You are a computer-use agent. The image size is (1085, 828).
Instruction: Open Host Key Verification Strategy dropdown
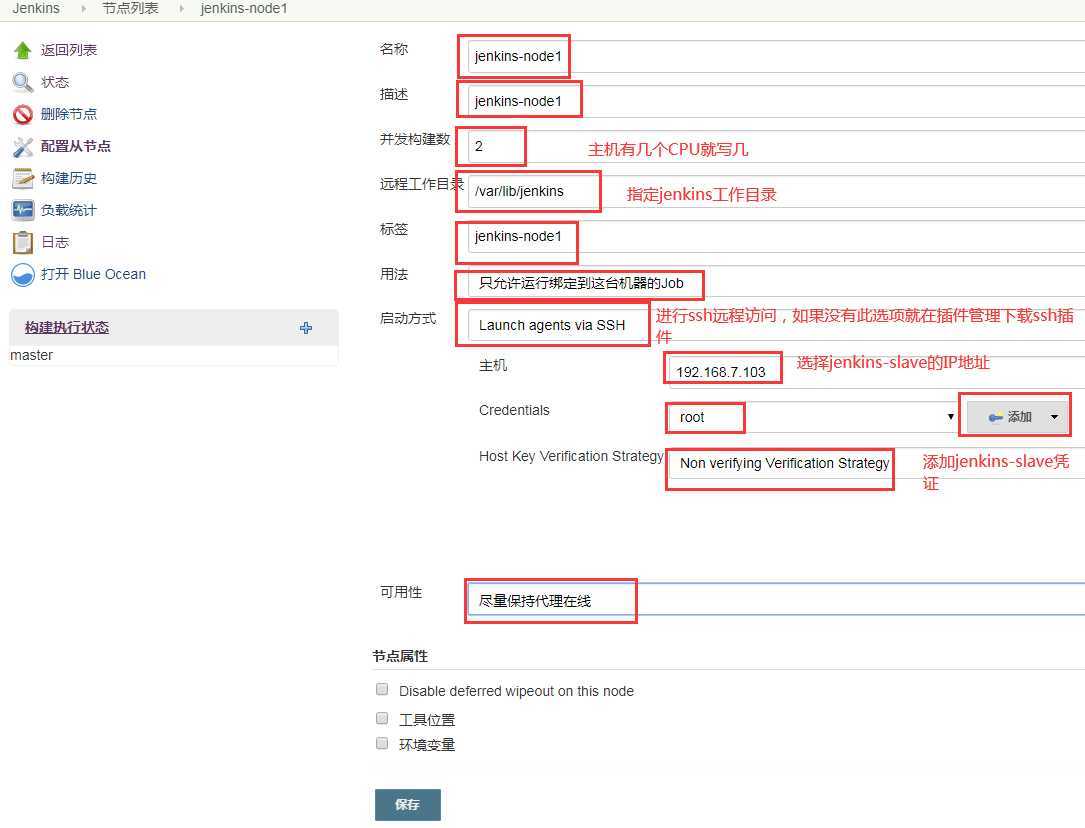[x=877, y=463]
